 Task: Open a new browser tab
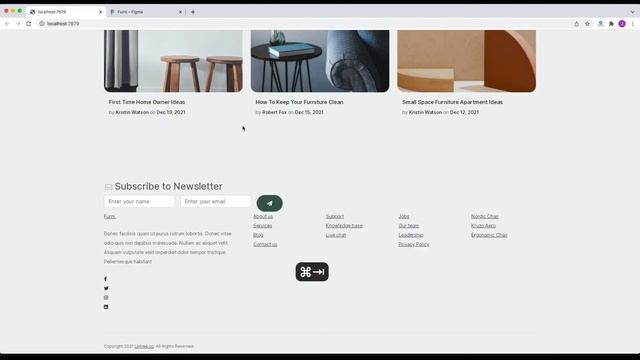(193, 12)
